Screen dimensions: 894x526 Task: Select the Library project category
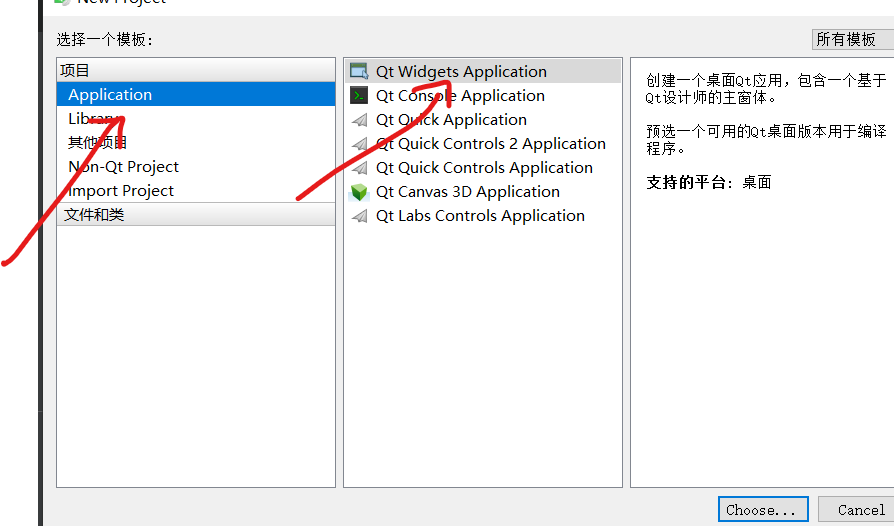coord(196,119)
